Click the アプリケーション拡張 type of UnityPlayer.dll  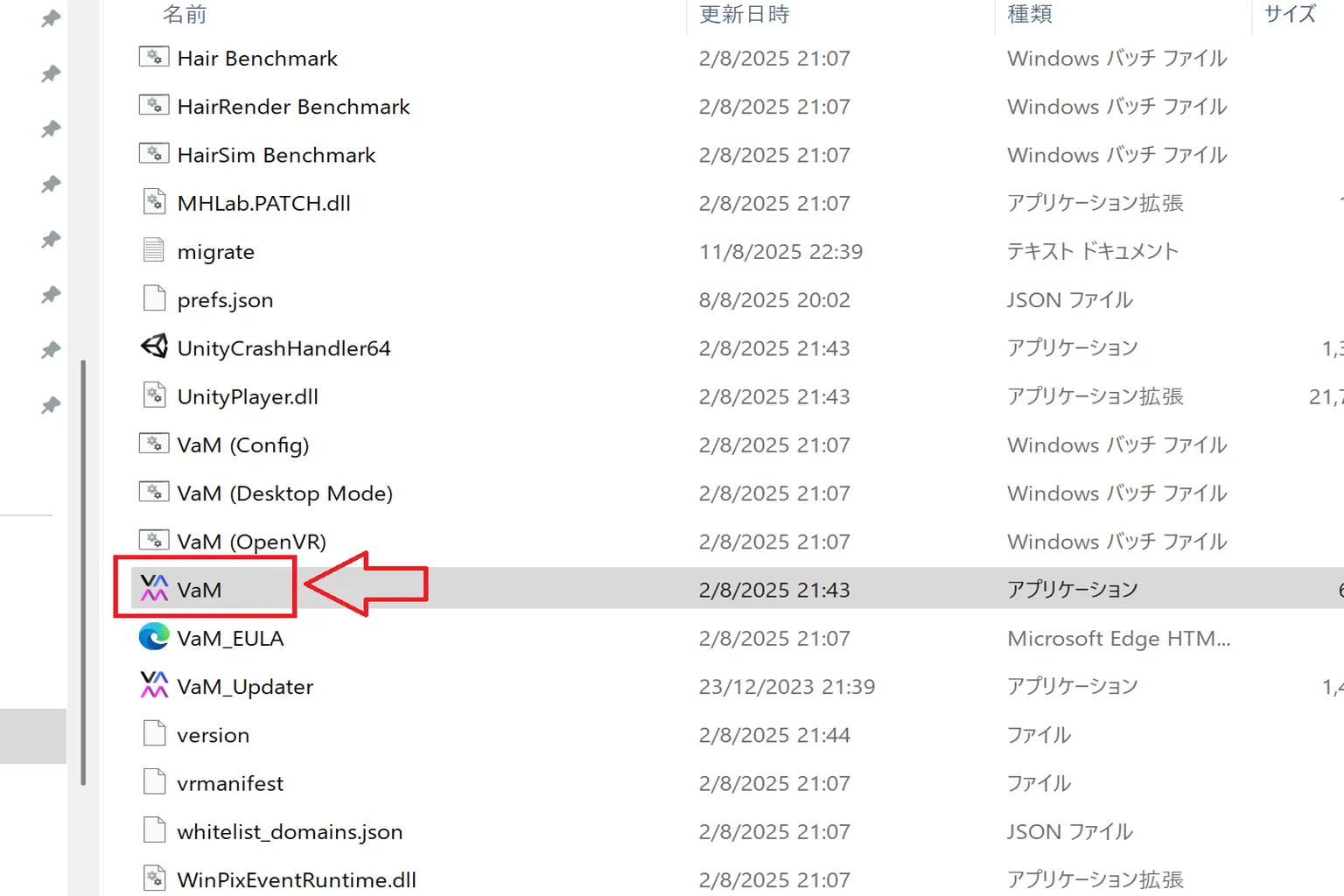1095,396
